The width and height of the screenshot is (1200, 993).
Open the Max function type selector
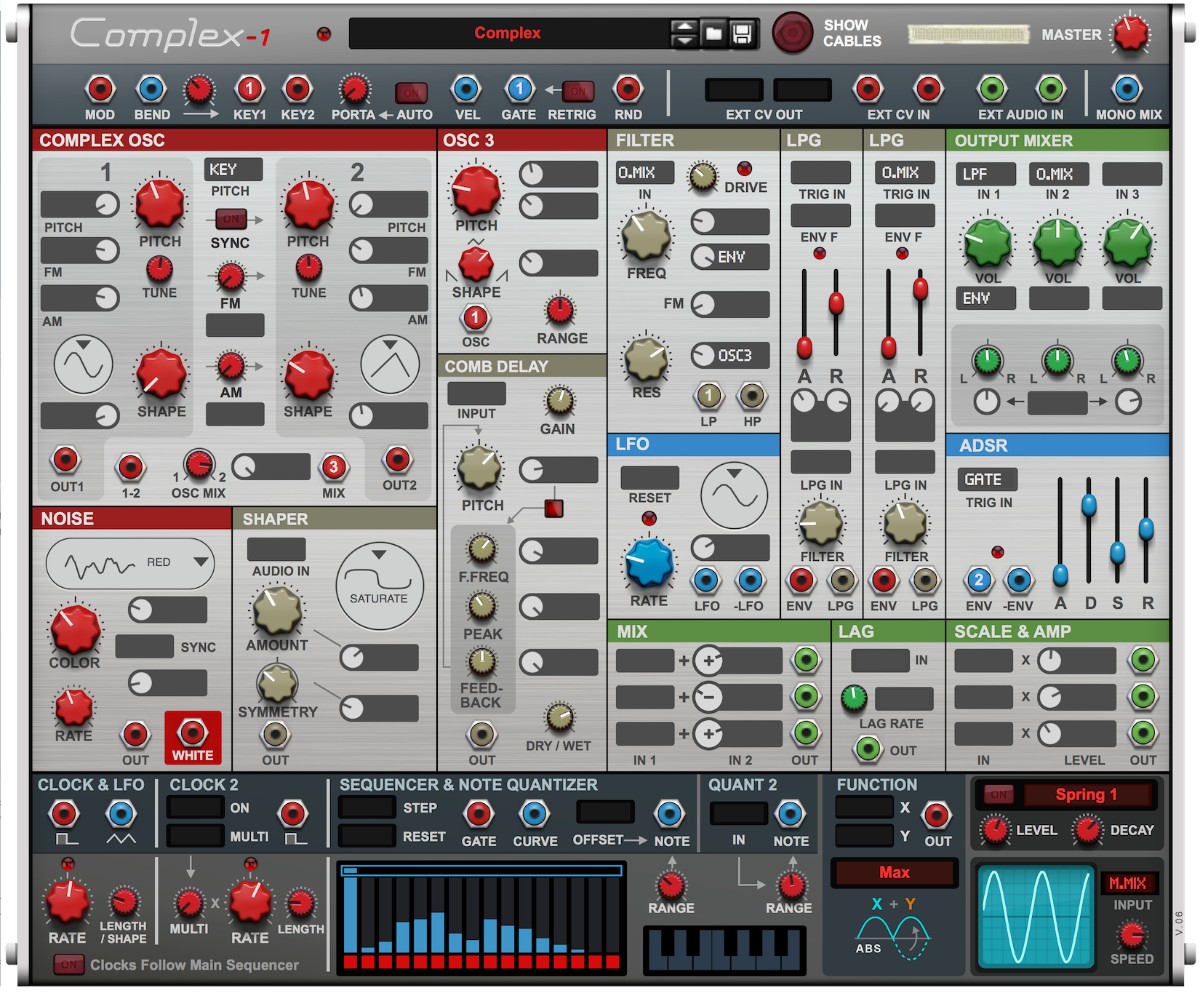pos(893,873)
